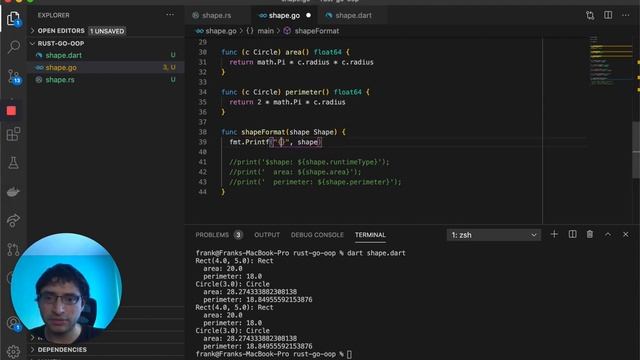Click shape.go in the breadcrumb
The height and width of the screenshot is (360, 640).
221,31
